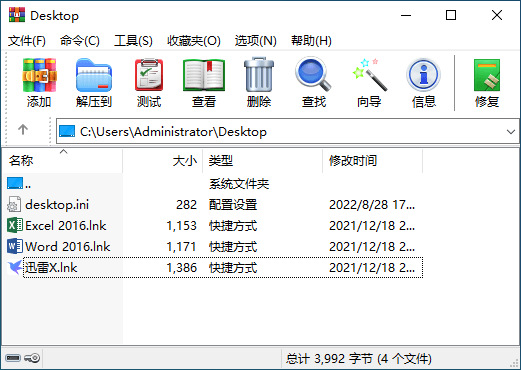Viewport: 521px width, 370px height.
Task: Show the 信息 (Info) icon
Action: click(423, 75)
